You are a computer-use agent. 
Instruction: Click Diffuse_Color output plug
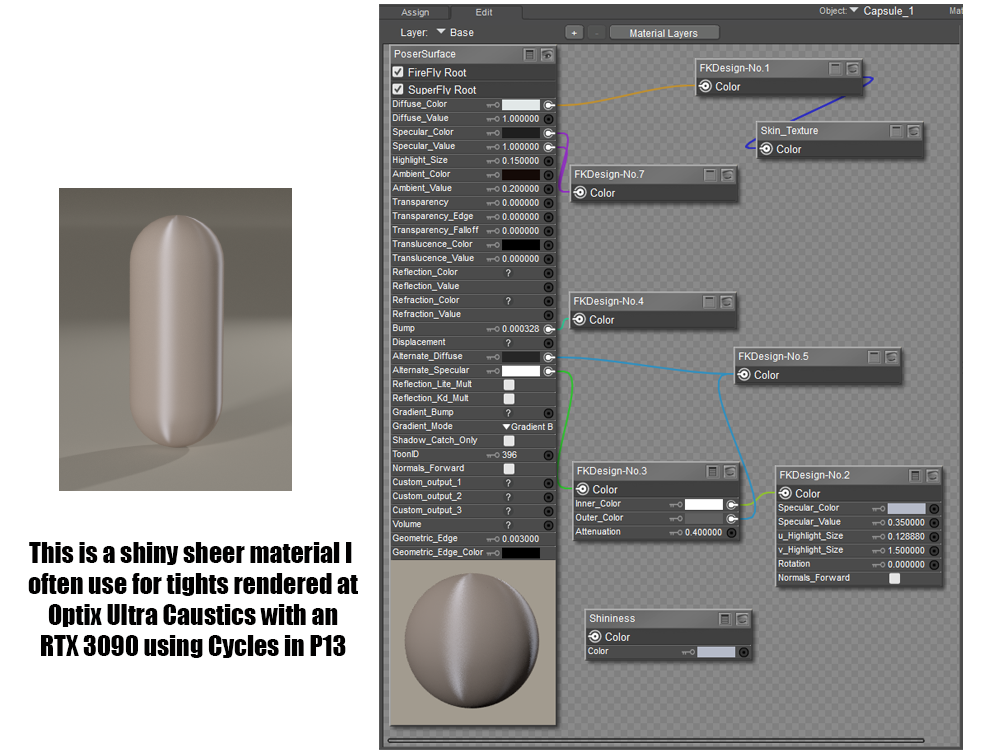[x=548, y=105]
